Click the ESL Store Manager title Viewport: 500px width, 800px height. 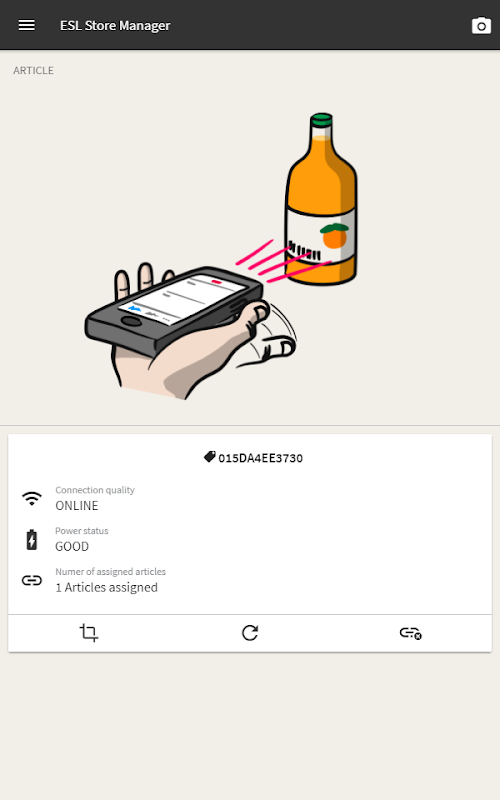click(115, 26)
